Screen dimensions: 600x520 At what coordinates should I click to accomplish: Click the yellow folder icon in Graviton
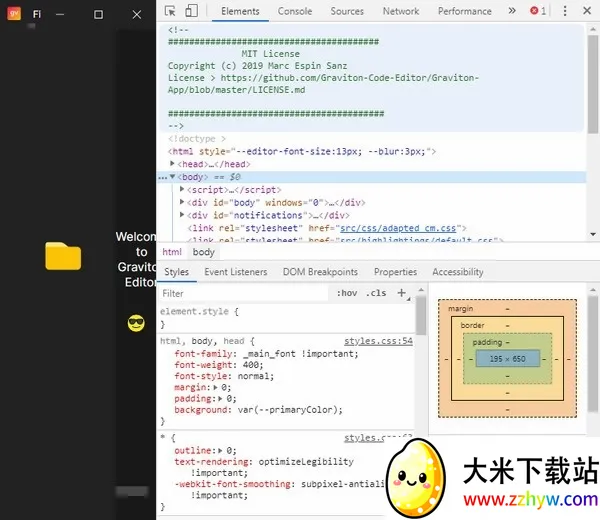coord(63,256)
